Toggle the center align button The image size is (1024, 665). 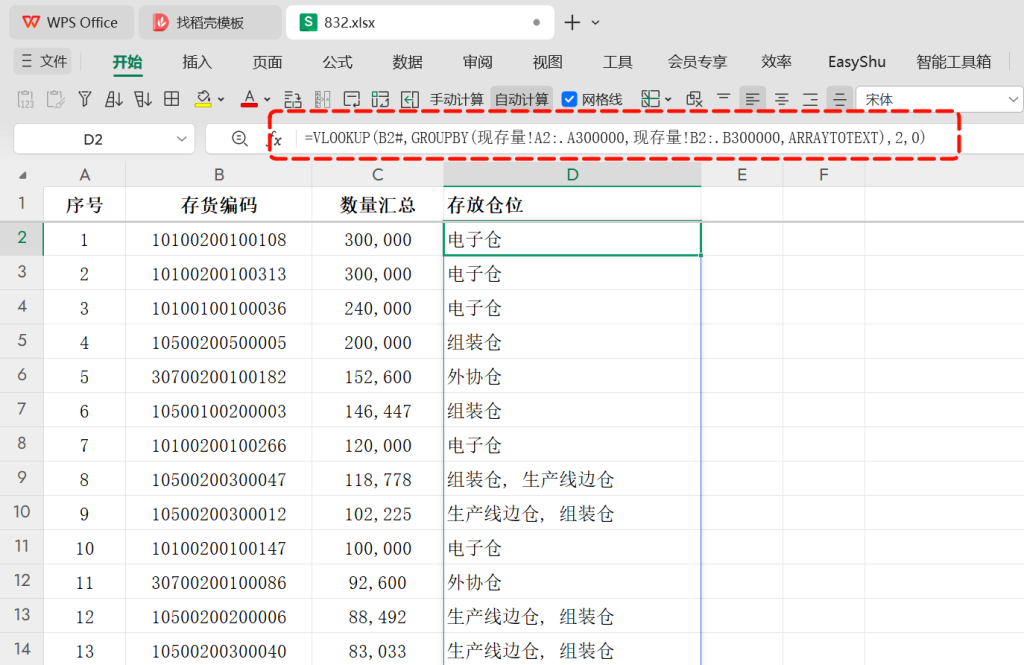pyautogui.click(x=781, y=99)
